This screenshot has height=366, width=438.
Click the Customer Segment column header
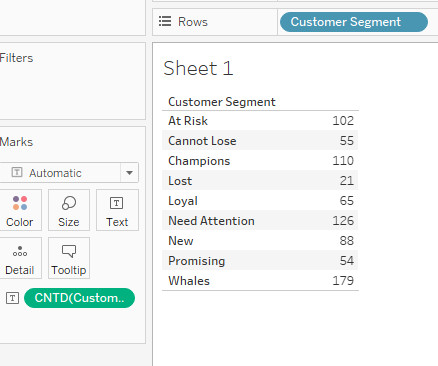222,102
